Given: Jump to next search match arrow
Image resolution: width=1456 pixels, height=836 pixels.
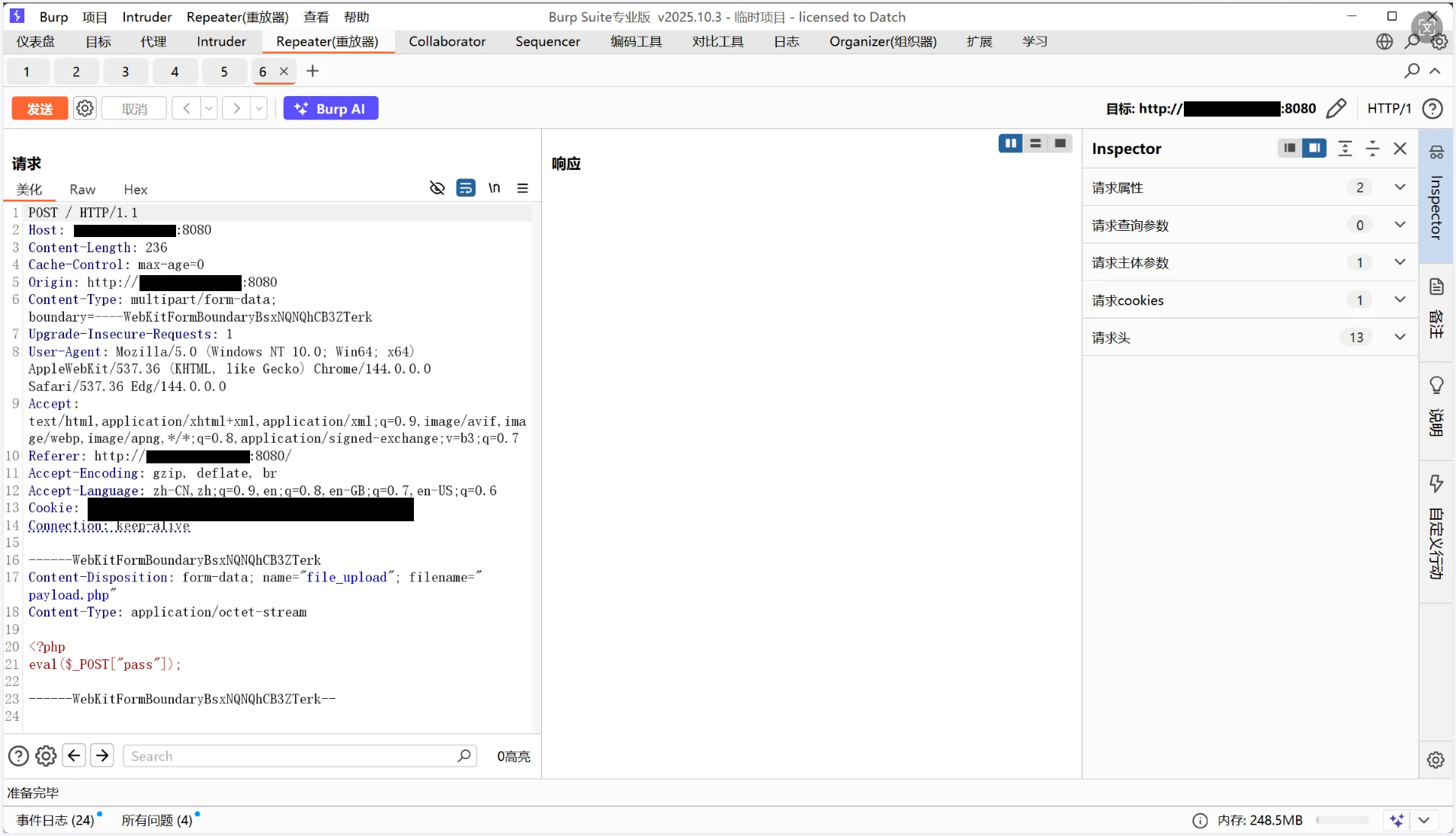Looking at the screenshot, I should (102, 755).
